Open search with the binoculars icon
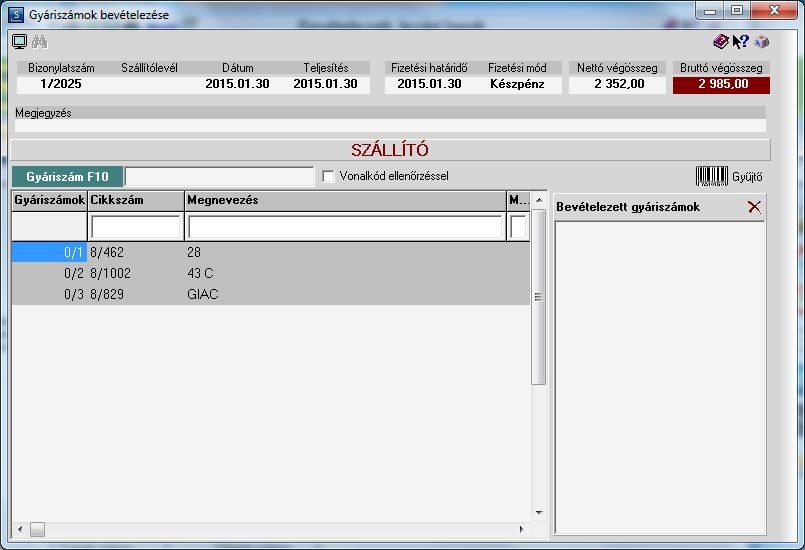This screenshot has width=805, height=550. pos(40,42)
